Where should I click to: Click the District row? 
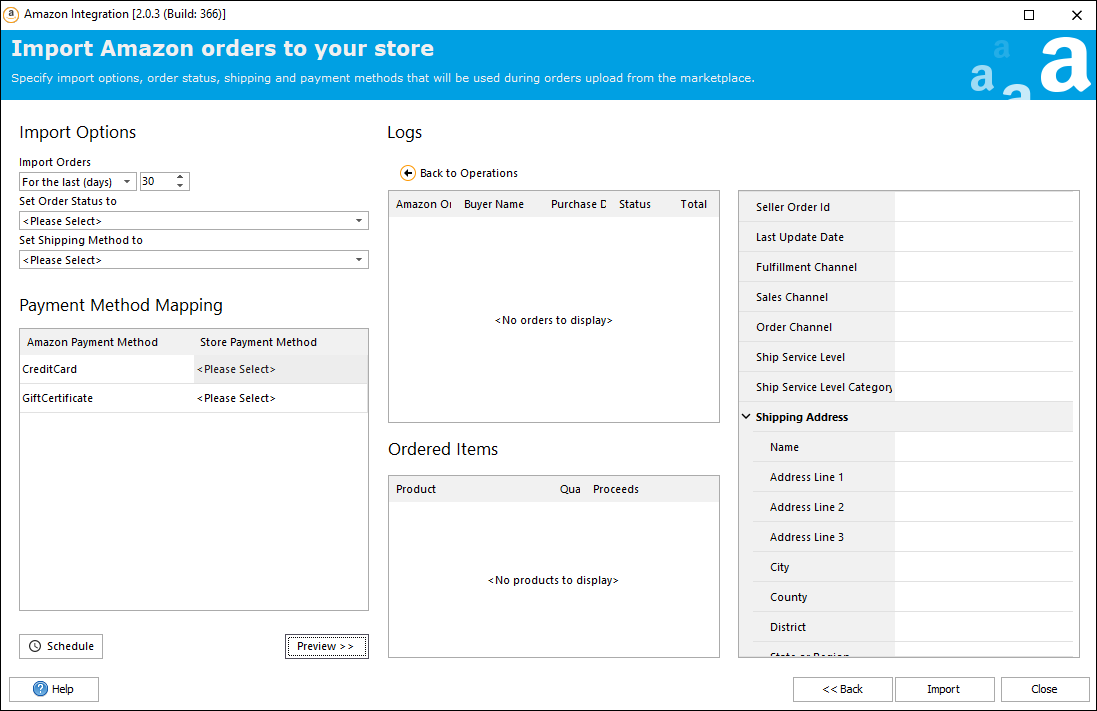point(913,627)
